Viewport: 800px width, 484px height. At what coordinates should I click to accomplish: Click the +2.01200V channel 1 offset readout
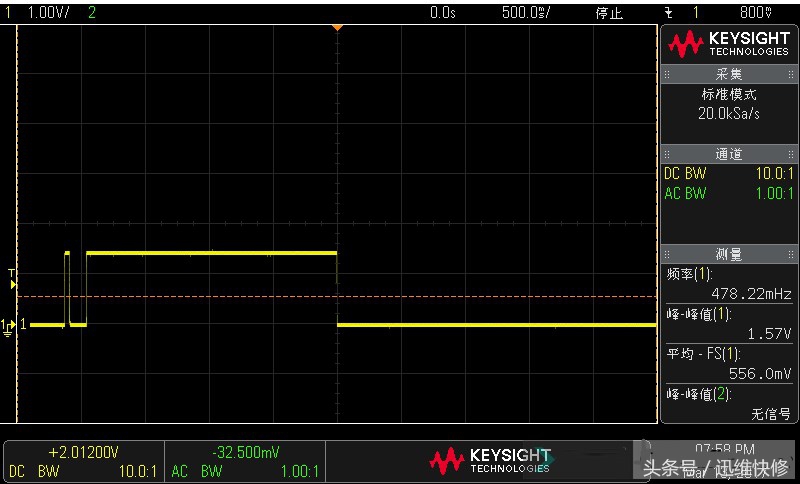pos(84,453)
